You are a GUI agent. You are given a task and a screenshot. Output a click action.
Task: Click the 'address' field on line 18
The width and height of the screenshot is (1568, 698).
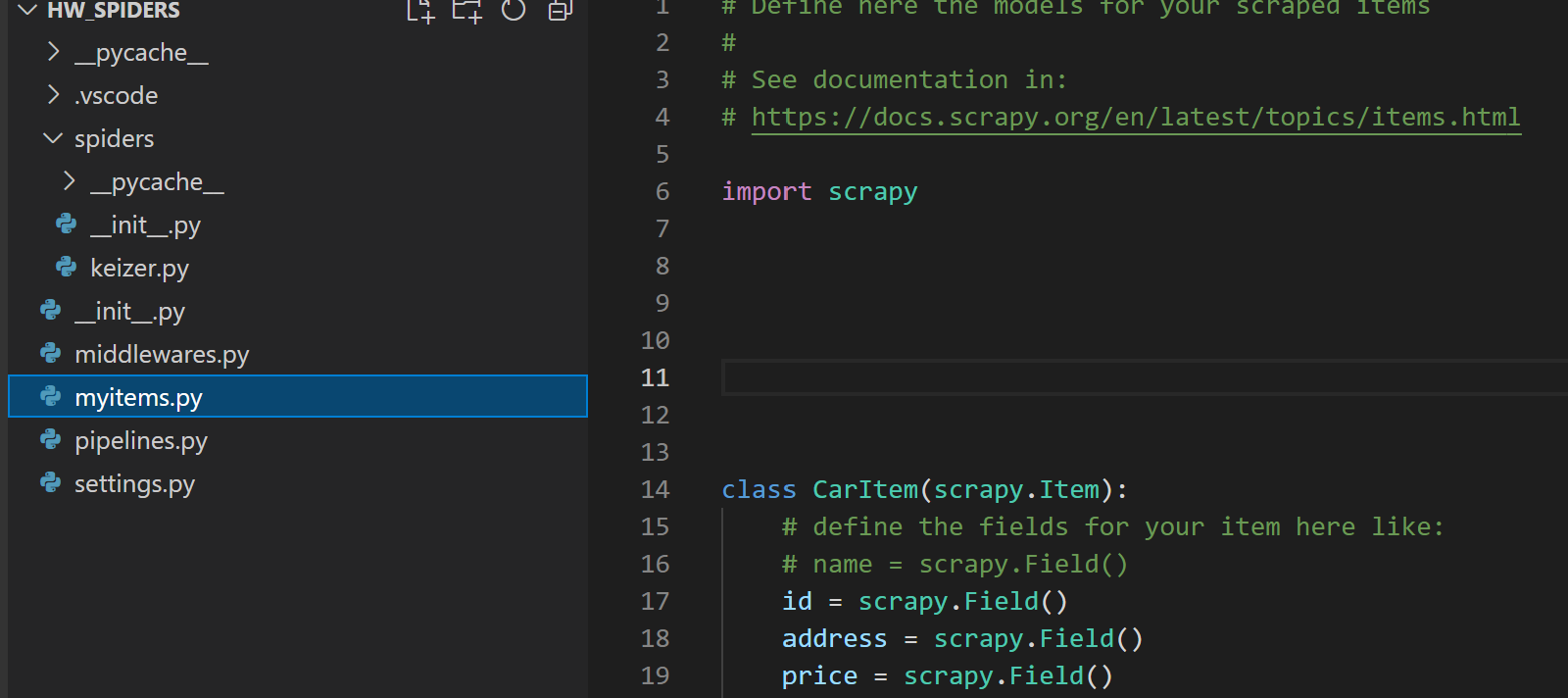click(x=834, y=638)
